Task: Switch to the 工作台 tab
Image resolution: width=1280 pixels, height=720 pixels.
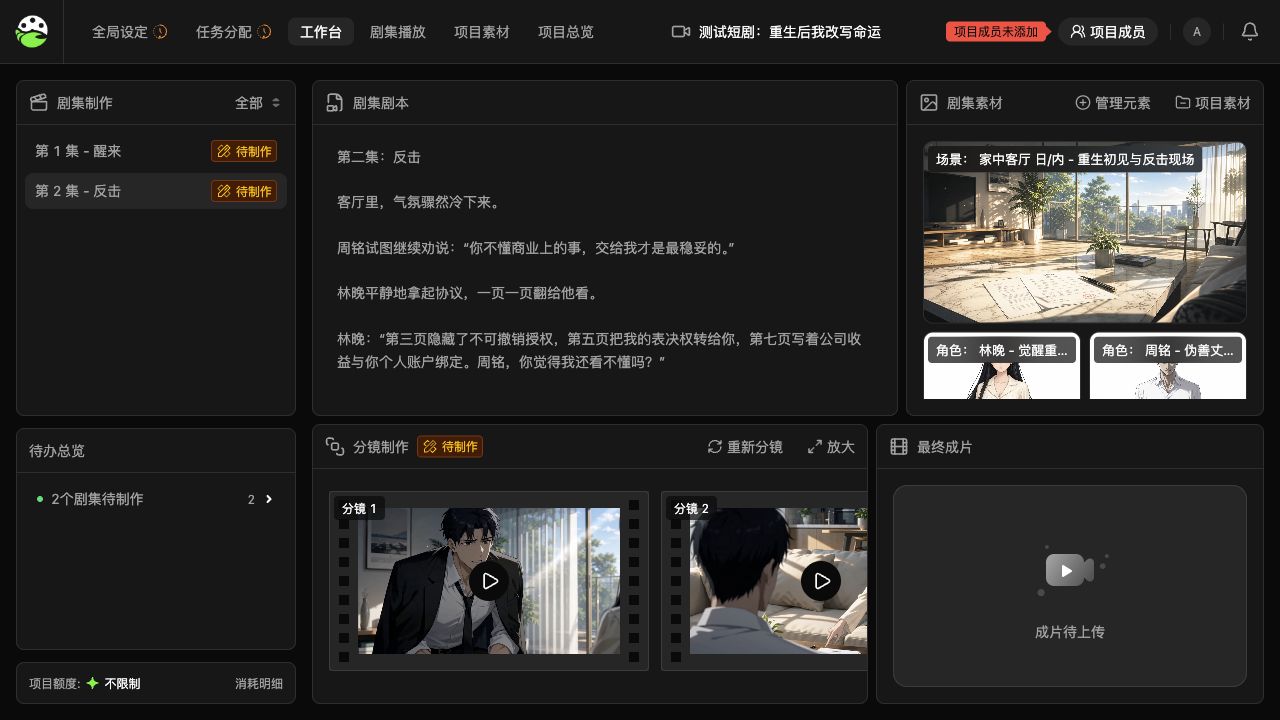Action: pos(321,32)
